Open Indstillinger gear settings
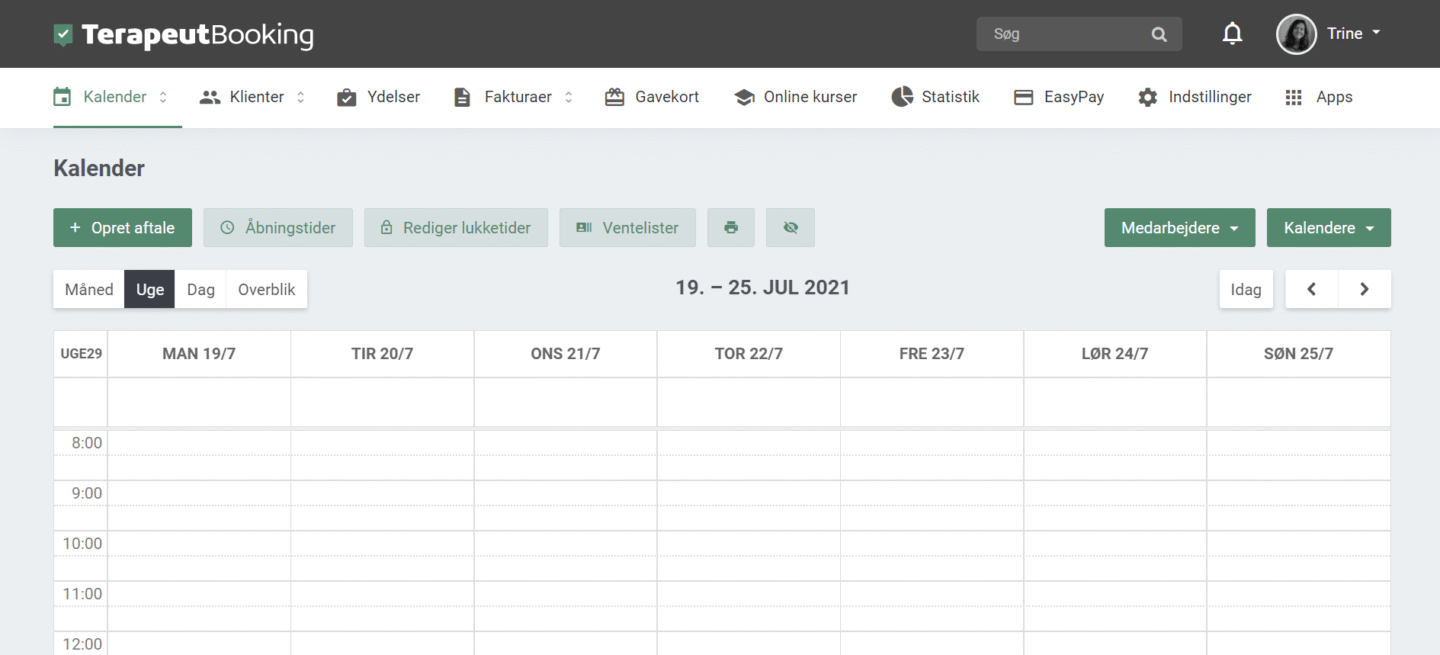Screen dimensions: 1440x655 pos(1194,97)
